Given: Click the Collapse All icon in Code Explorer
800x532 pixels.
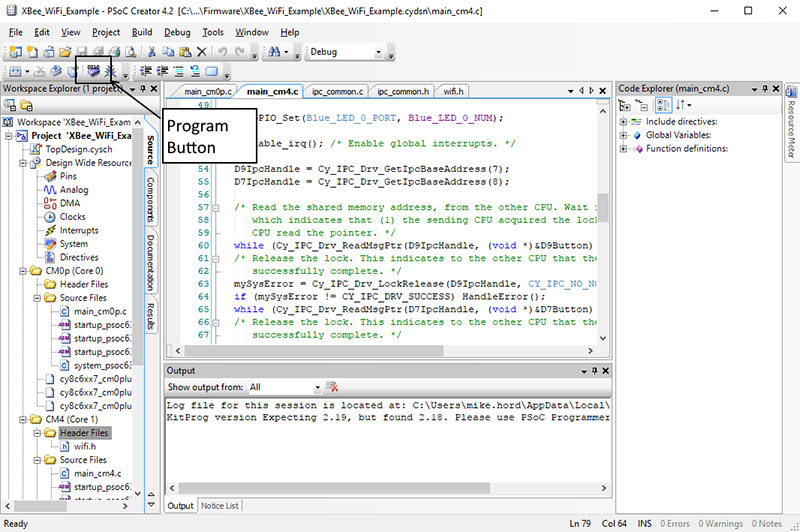Looking at the screenshot, I should click(x=642, y=106).
